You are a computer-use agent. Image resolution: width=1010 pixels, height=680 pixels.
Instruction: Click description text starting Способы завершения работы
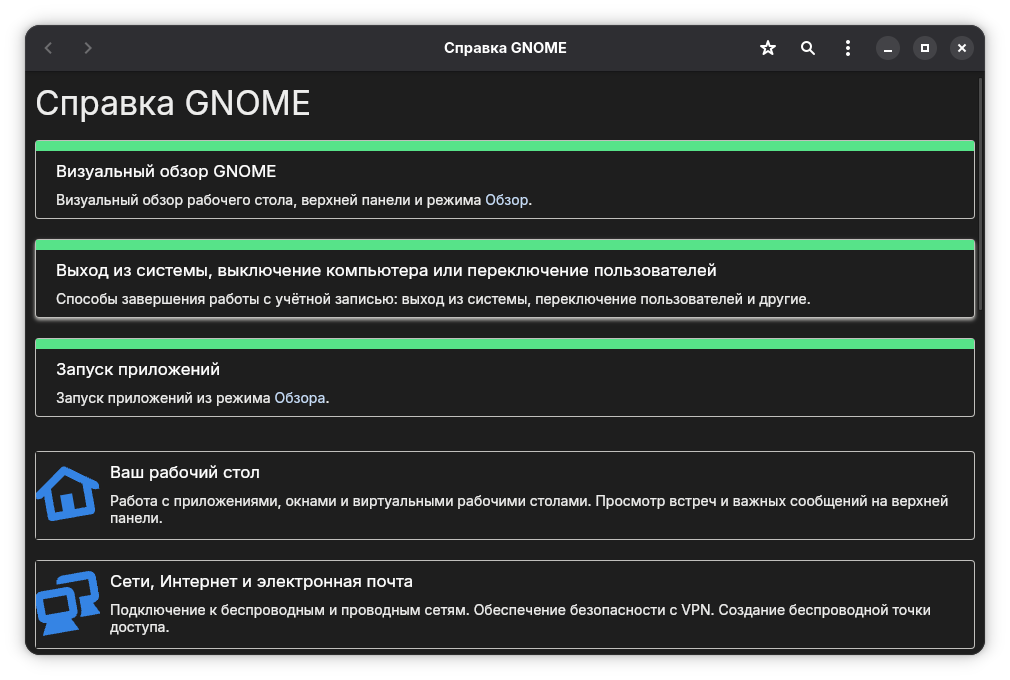[433, 299]
